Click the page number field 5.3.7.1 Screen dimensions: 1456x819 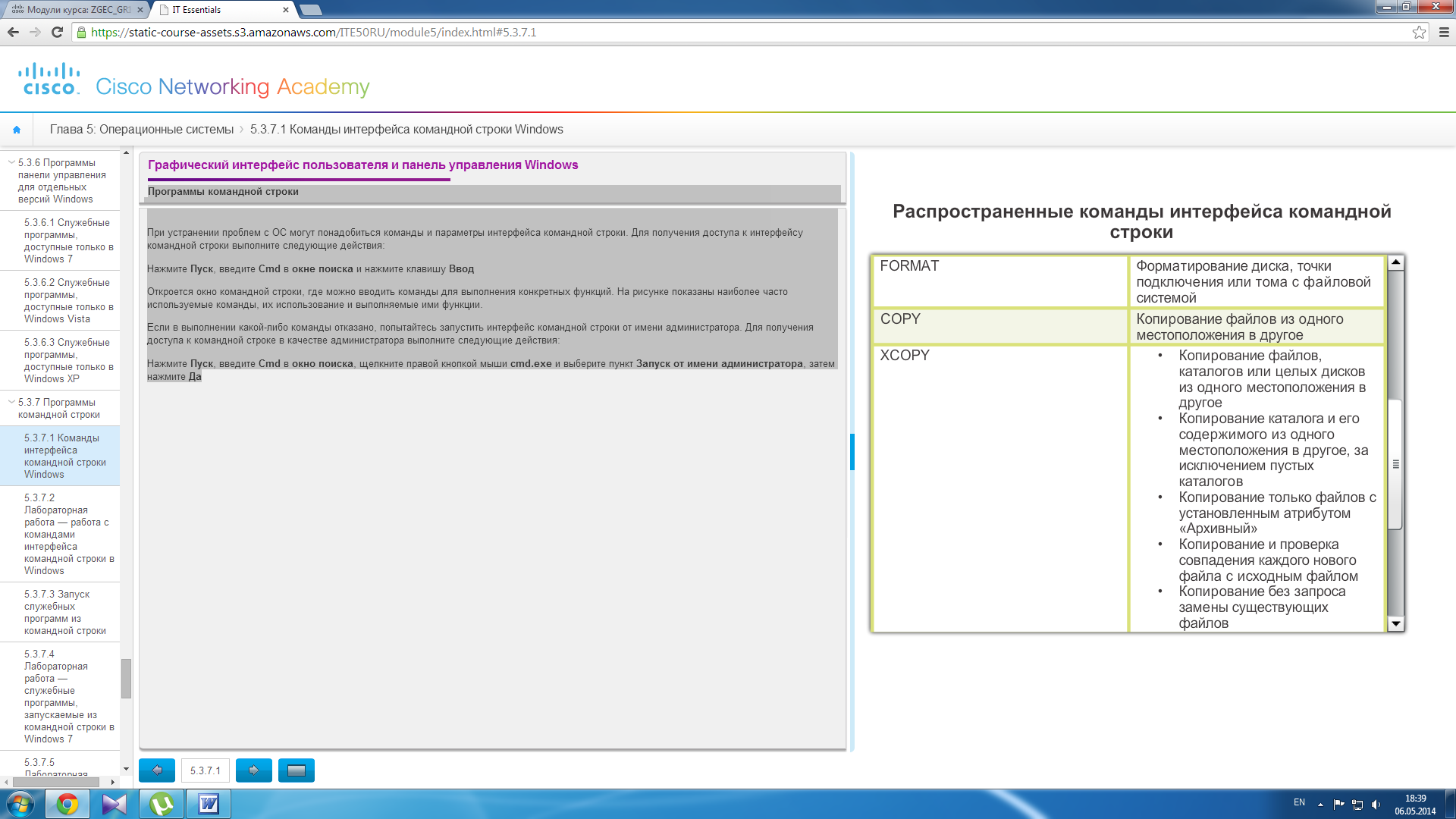click(206, 770)
